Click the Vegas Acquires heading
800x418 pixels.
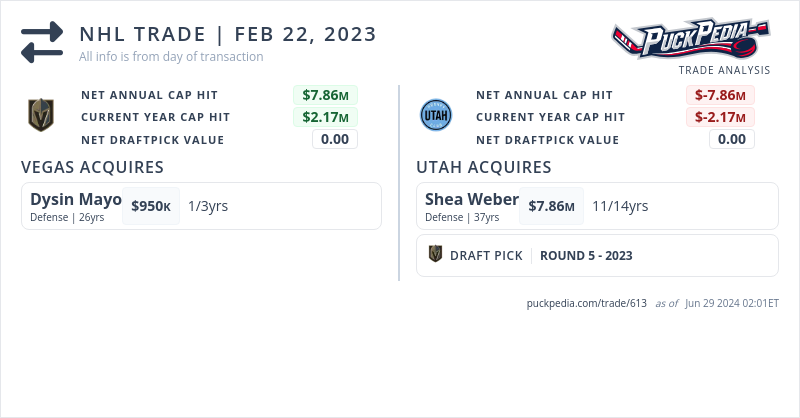coord(92,167)
